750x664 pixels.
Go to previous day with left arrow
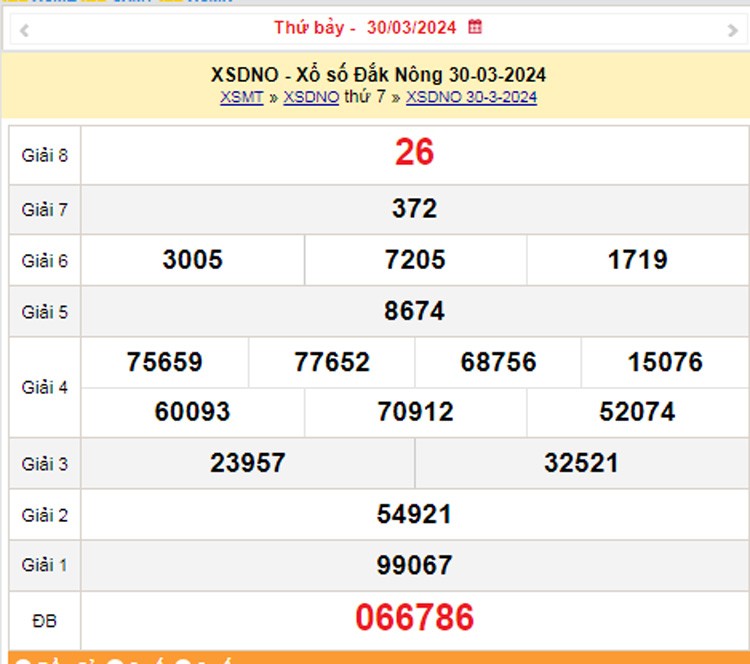24,31
